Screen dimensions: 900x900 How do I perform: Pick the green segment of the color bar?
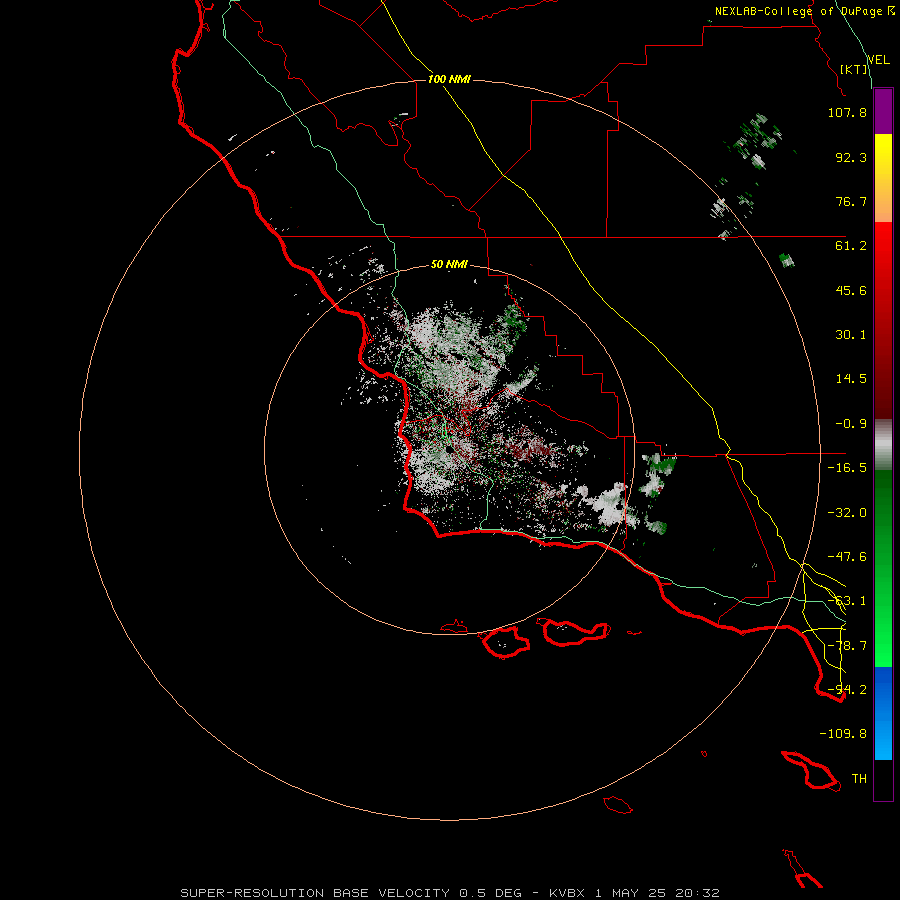(883, 568)
